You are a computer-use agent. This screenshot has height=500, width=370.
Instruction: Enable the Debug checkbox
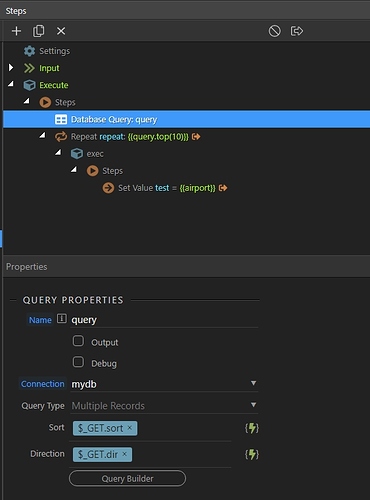(78, 362)
